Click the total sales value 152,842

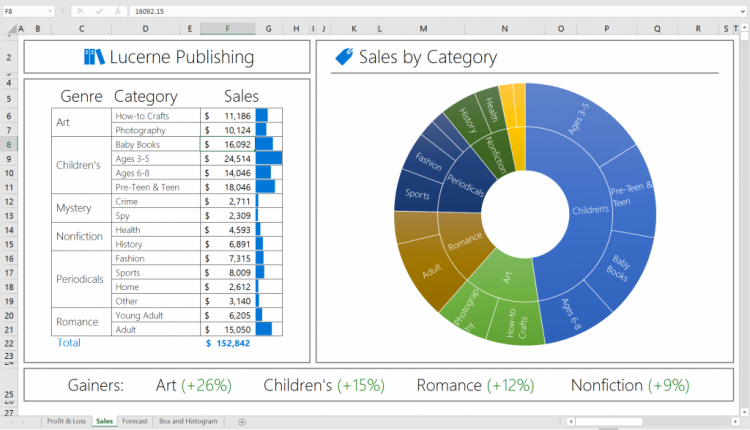pos(228,343)
